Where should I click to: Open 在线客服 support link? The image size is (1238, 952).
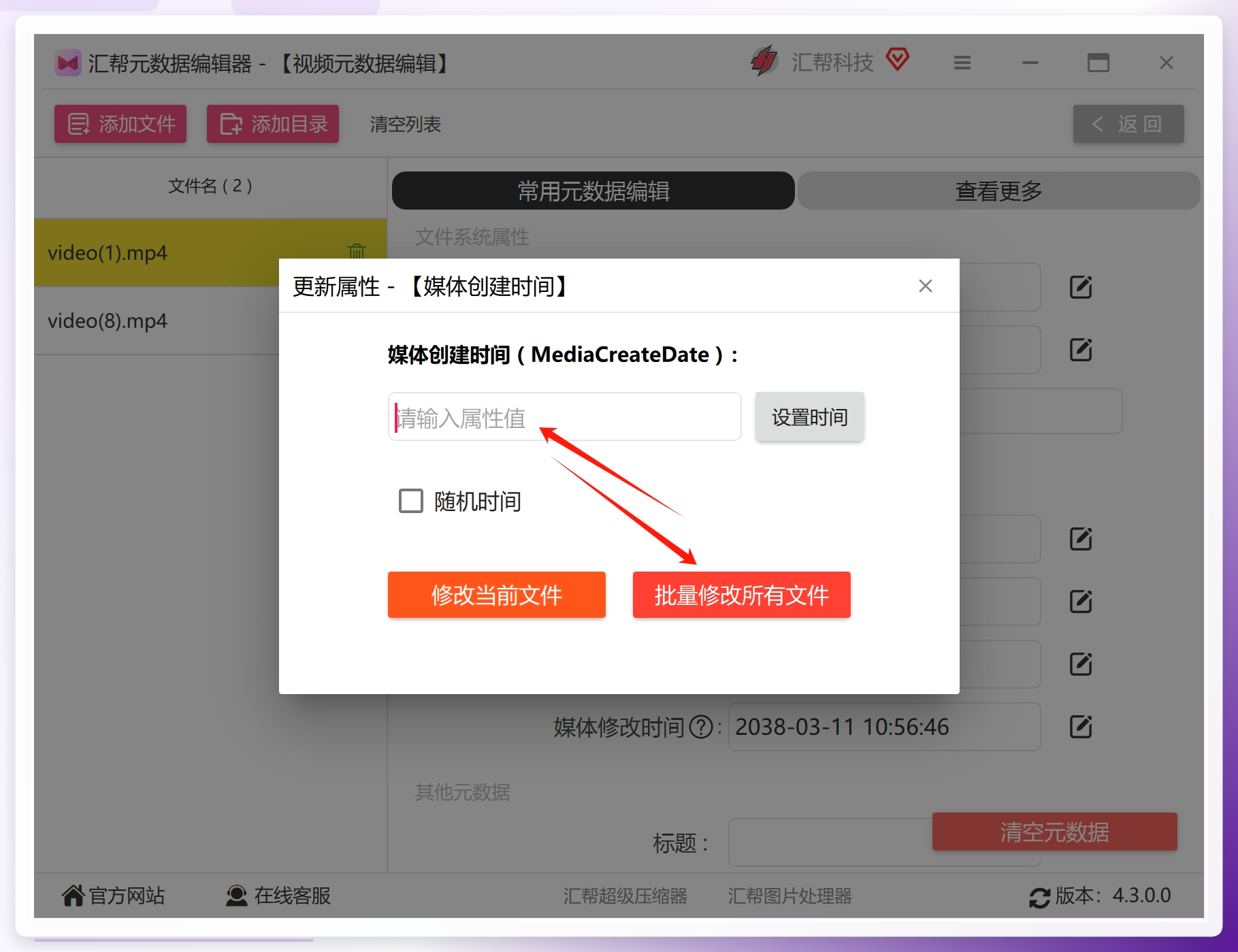(278, 896)
